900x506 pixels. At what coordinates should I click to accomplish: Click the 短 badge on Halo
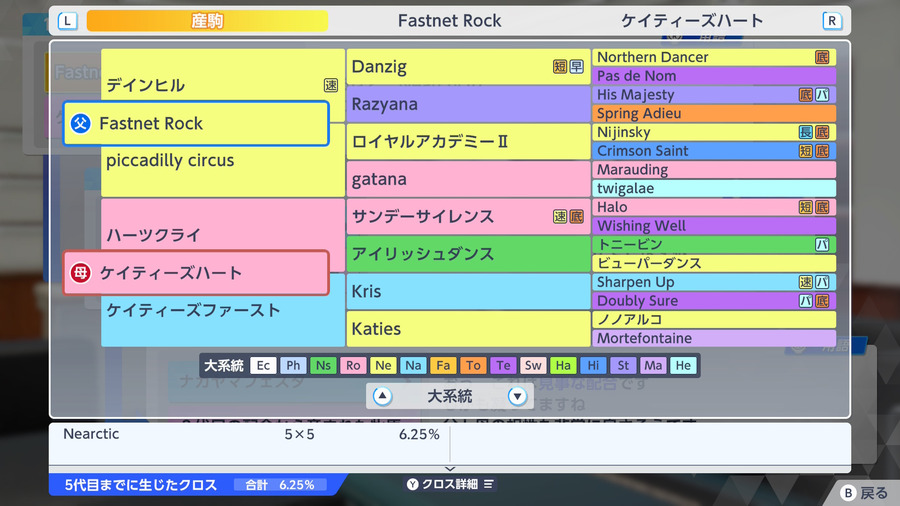tap(806, 207)
